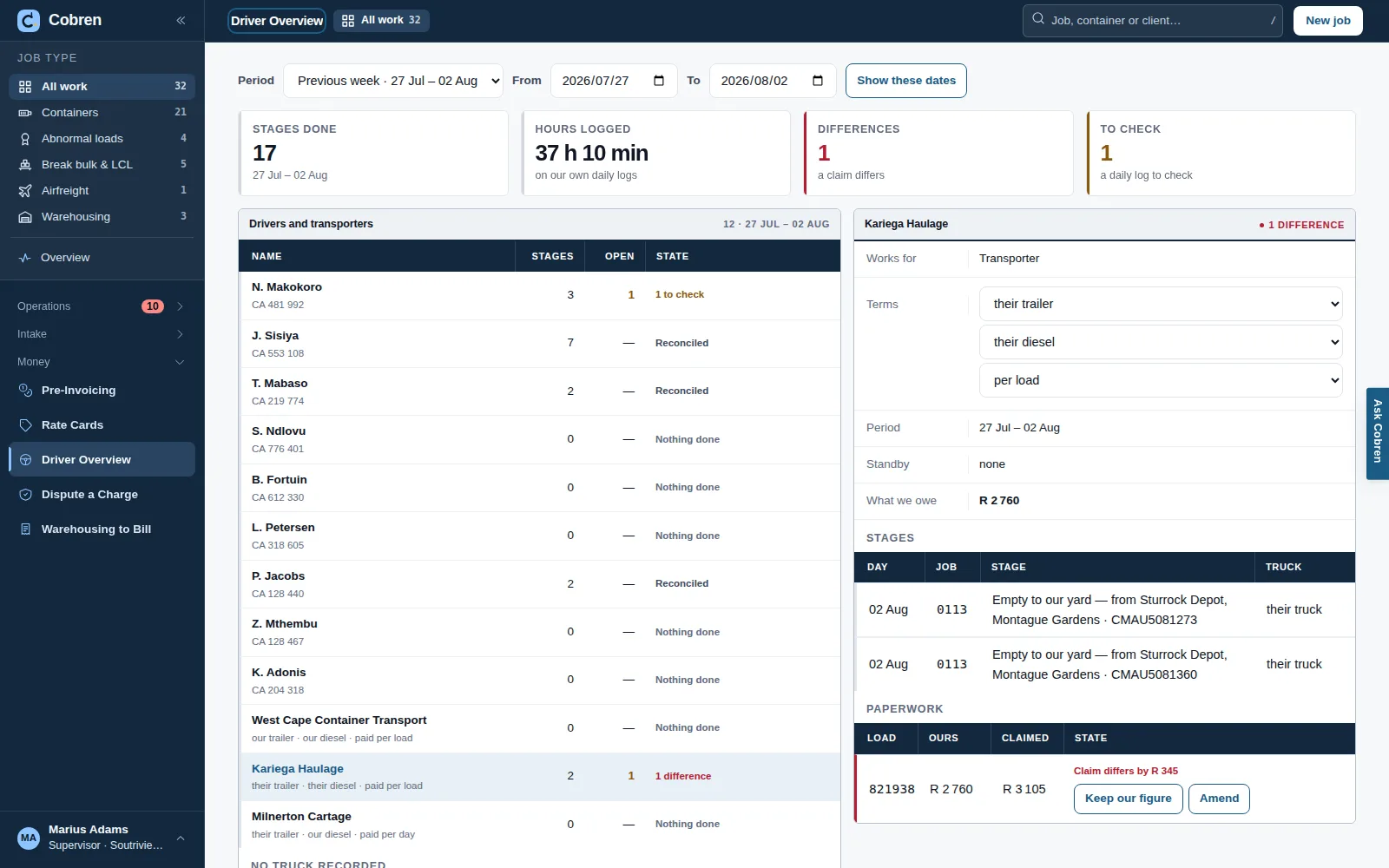Viewport: 1389px width, 868px height.
Task: Open Marius Adams user menu chevron
Action: (181, 838)
